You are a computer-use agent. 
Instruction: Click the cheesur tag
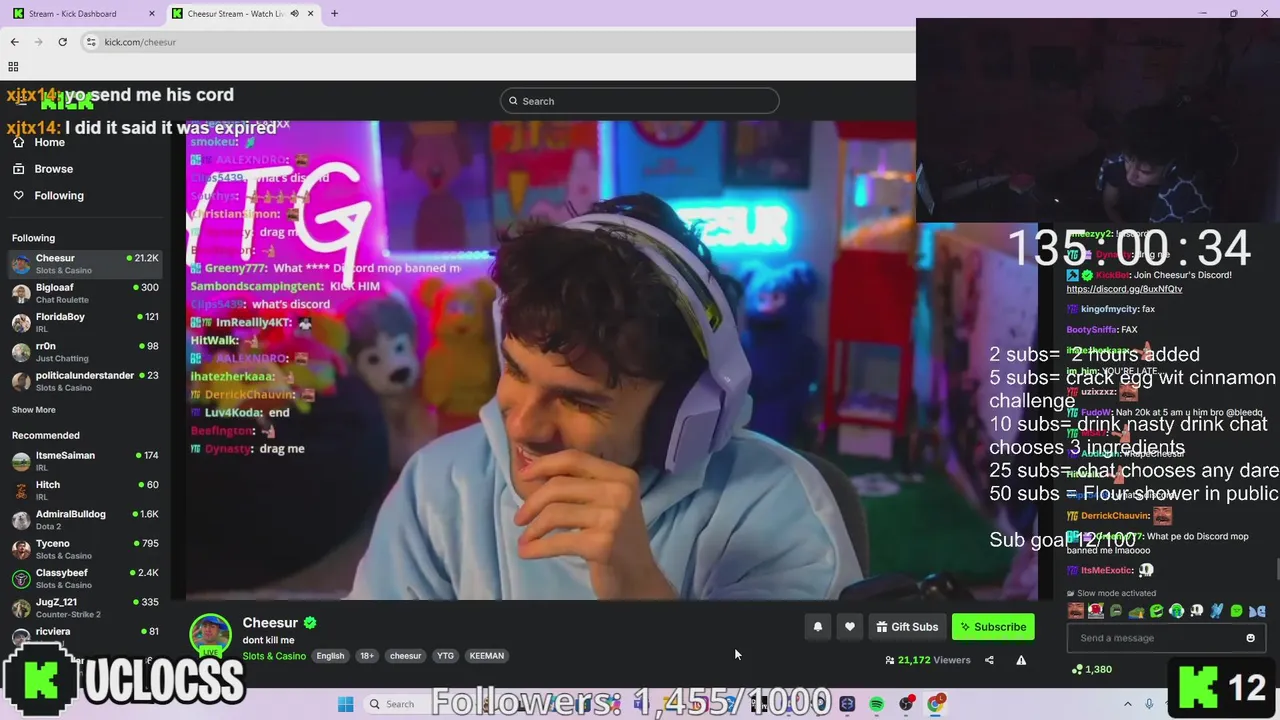click(405, 656)
